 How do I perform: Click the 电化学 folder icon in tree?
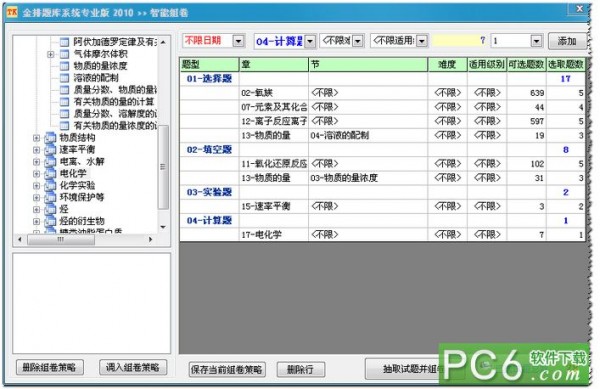[x=50, y=174]
